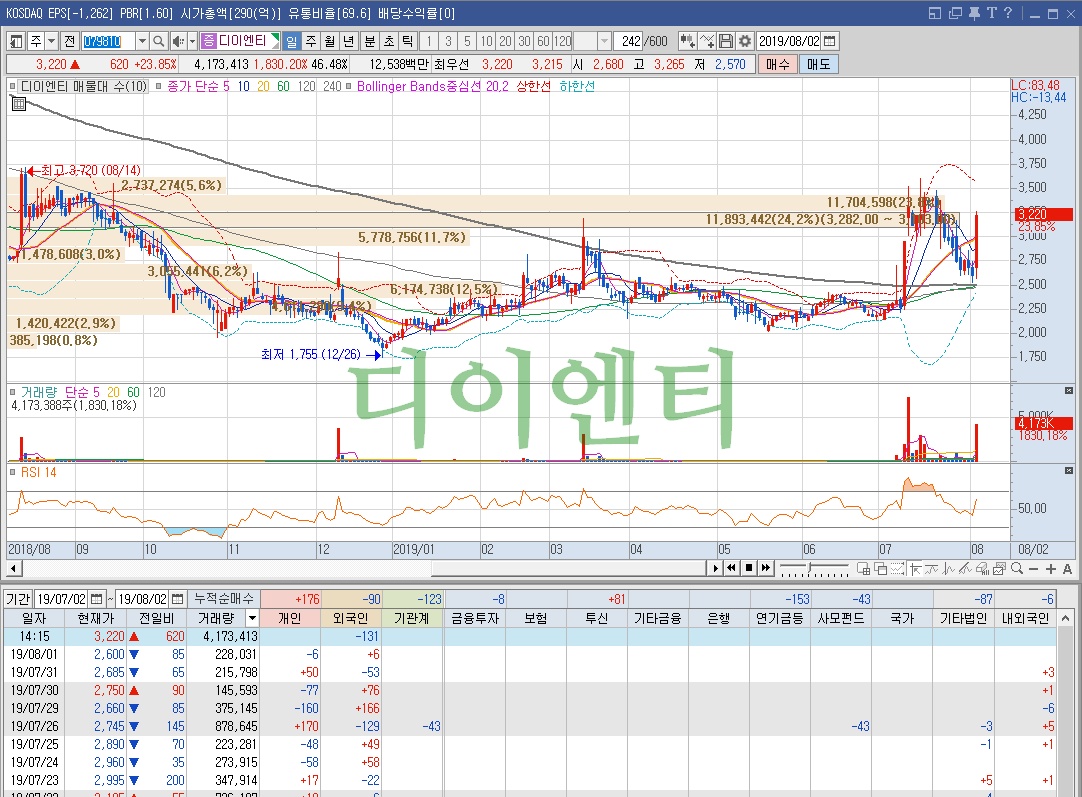The width and height of the screenshot is (1082, 797).
Task: Click the crosshair cursor tool icon
Action: click(x=915, y=569)
